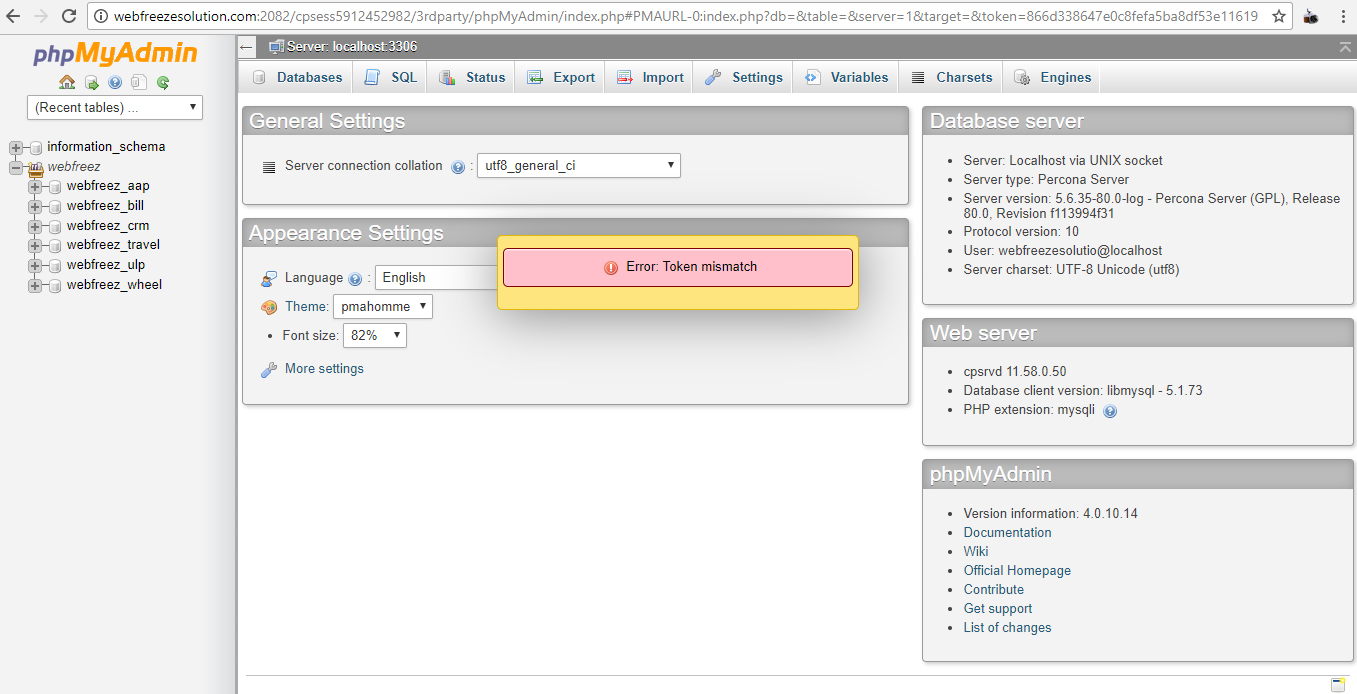
Task: Reload the page with the browser refresh icon
Action: click(69, 16)
